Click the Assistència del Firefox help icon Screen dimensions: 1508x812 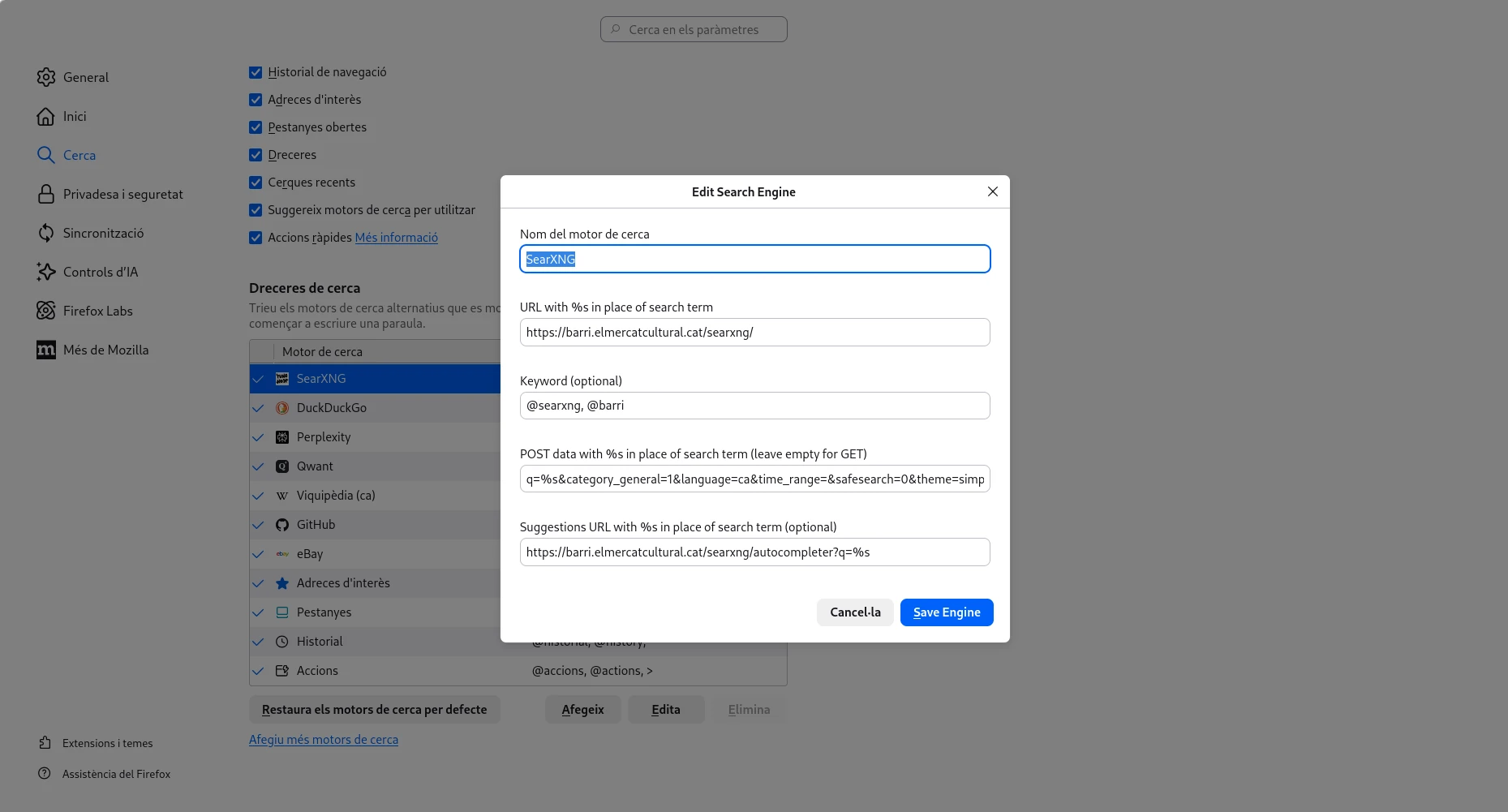pyautogui.click(x=45, y=774)
